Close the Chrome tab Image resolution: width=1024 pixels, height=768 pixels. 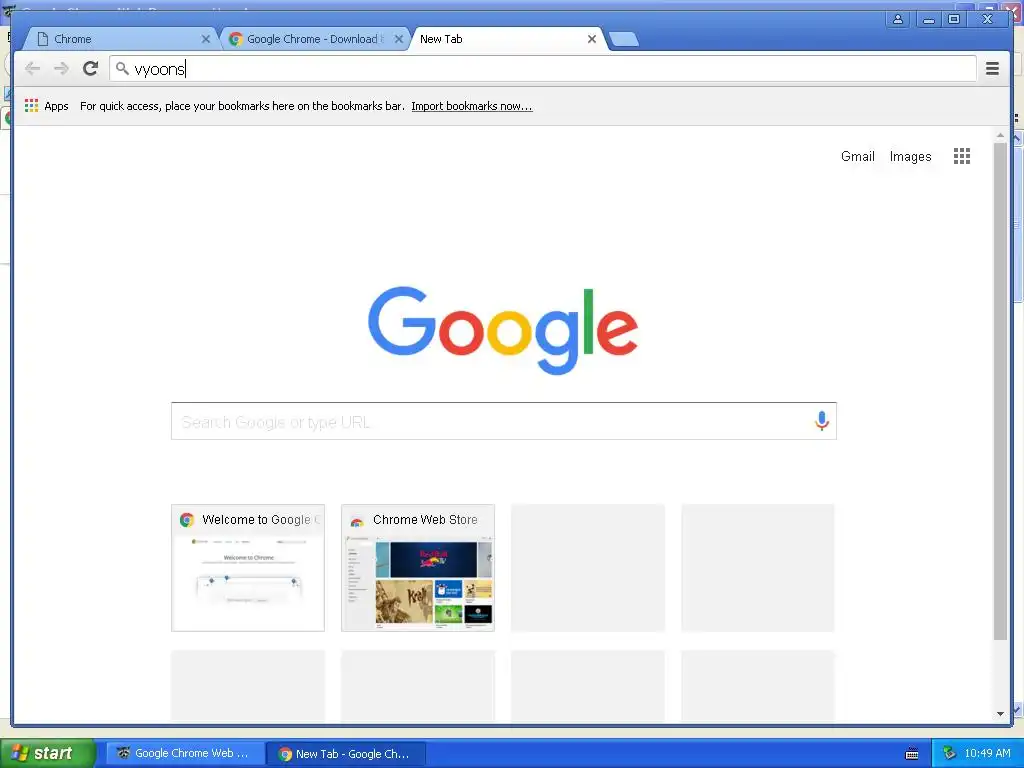click(206, 39)
